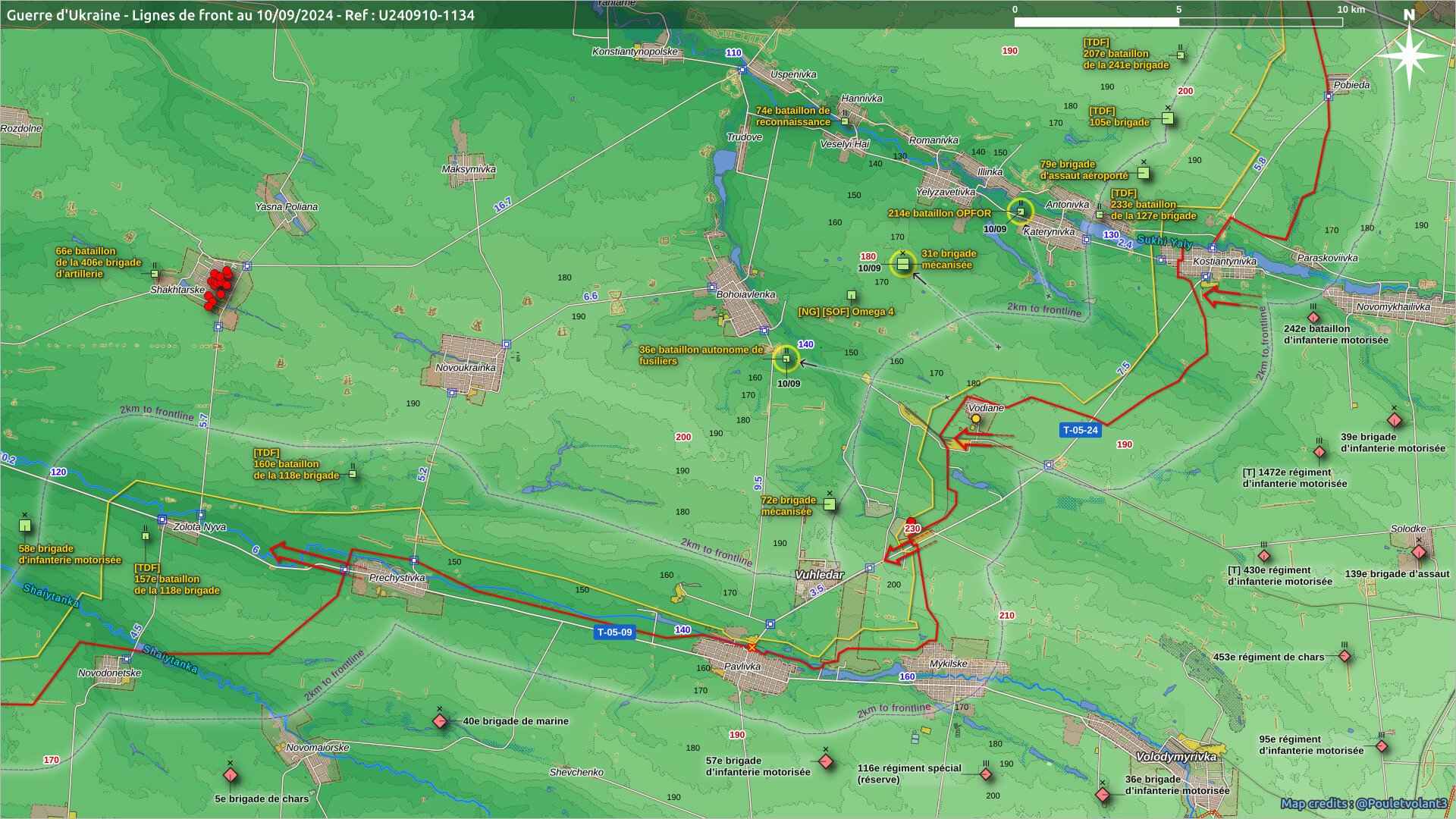Viewport: 1456px width, 819px height.
Task: Click the circled 31e brigade mécanisée symbol
Action: [x=902, y=264]
